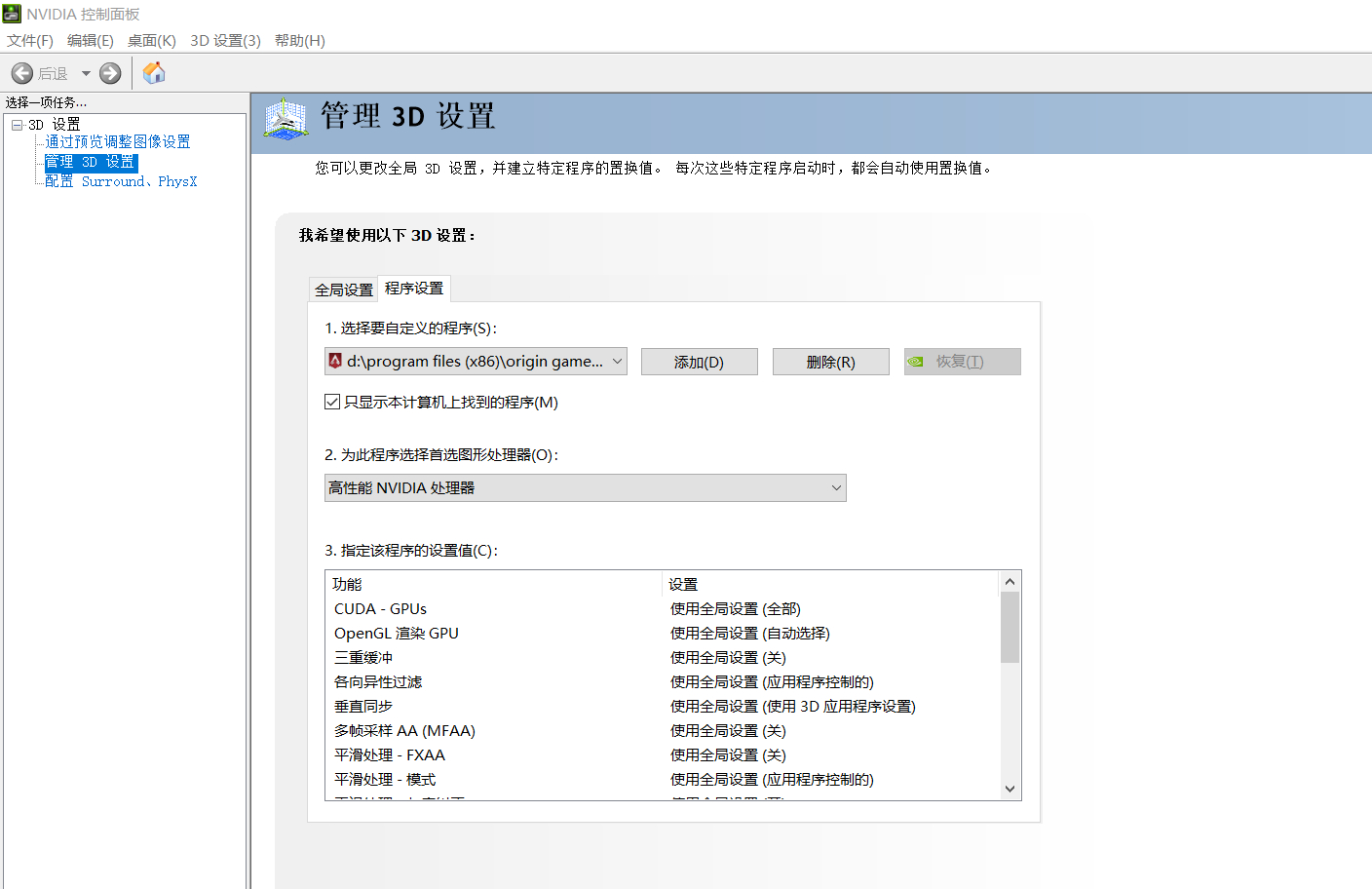Click the settings list scroll up arrow

tap(1010, 582)
